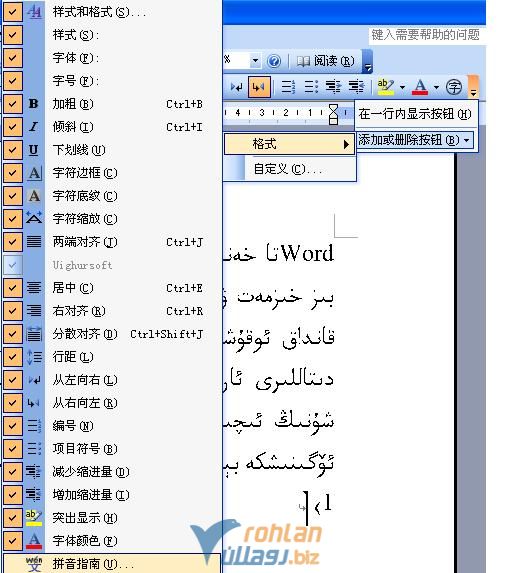Viewport: 512px width, 573px height.
Task: Open the 格式 submenu item
Action: pyautogui.click(x=289, y=144)
